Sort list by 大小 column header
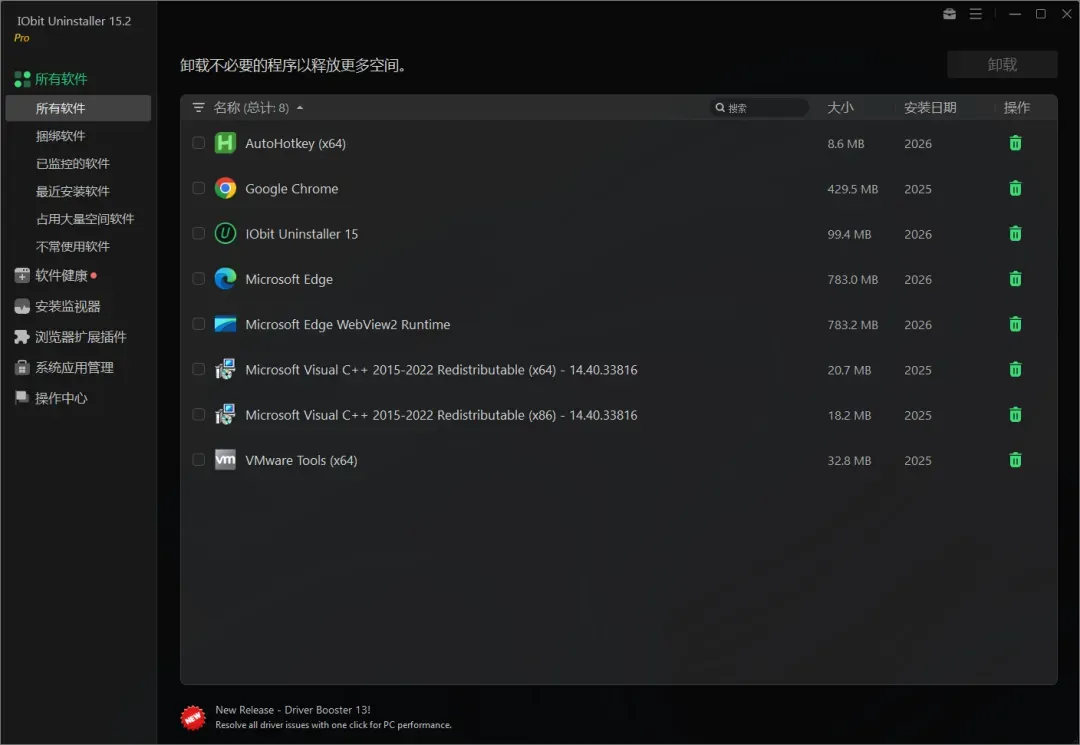Viewport: 1080px width, 745px height. pos(840,107)
